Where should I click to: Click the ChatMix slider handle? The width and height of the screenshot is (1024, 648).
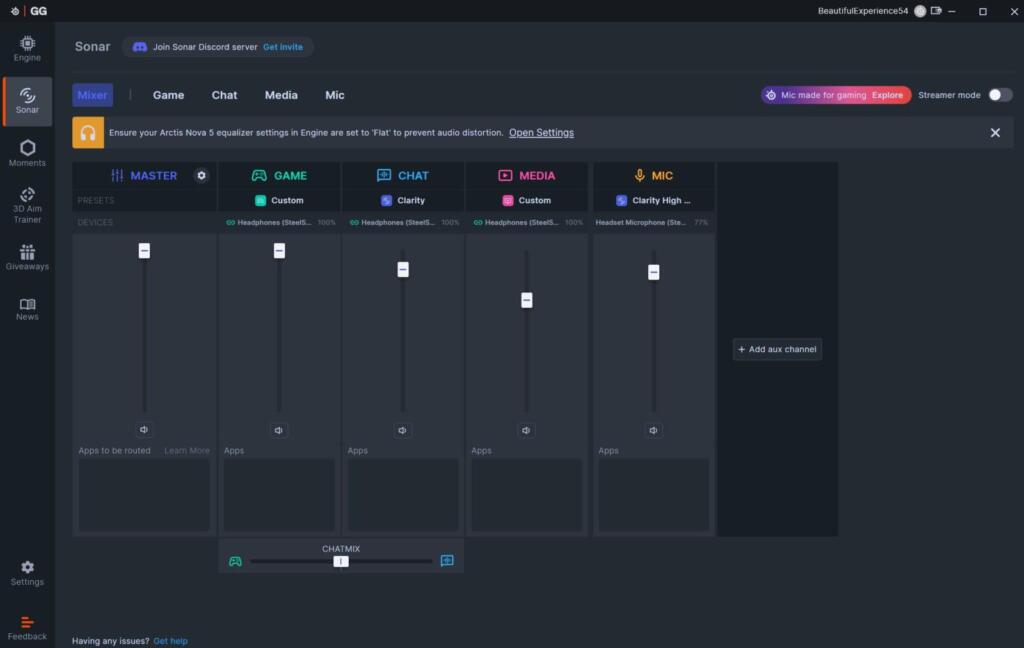tap(341, 561)
